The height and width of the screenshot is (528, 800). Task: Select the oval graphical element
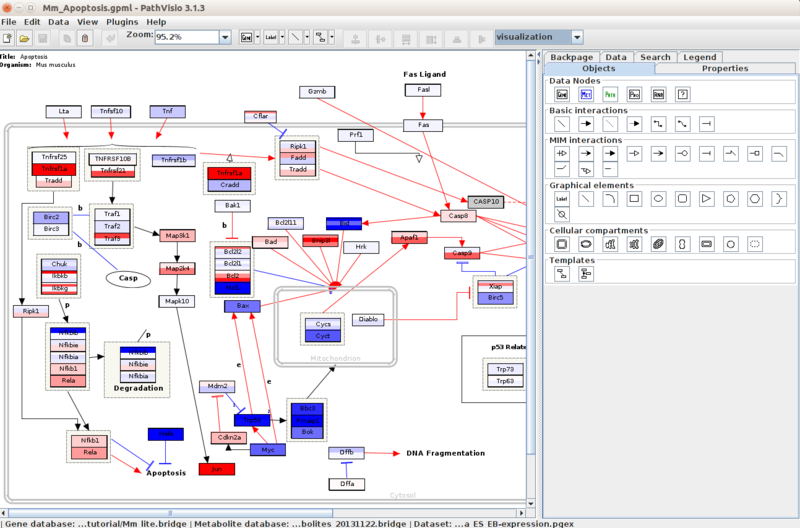tap(659, 199)
